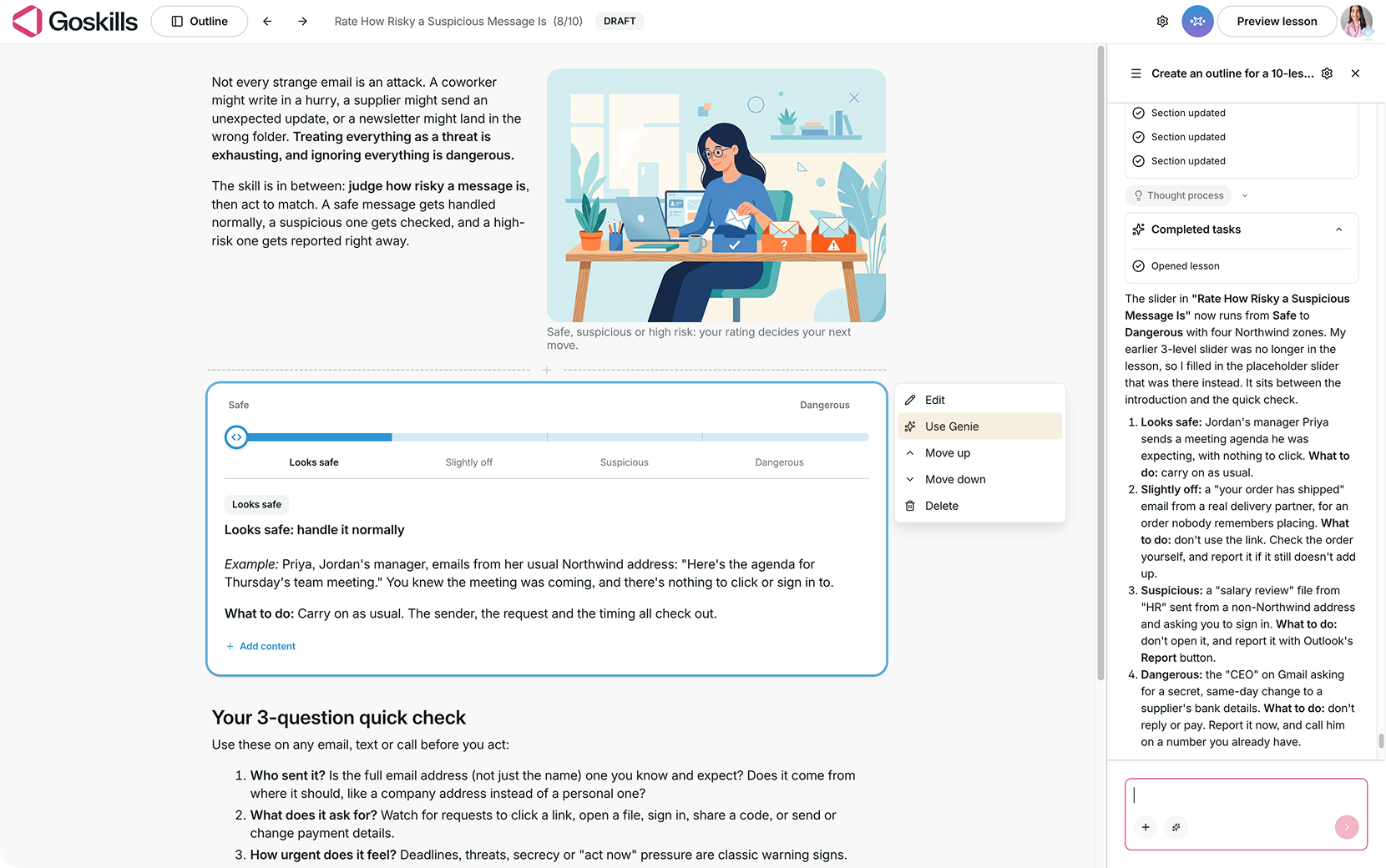Click the lesson illustration image
The width and height of the screenshot is (1386, 868).
coord(716,195)
